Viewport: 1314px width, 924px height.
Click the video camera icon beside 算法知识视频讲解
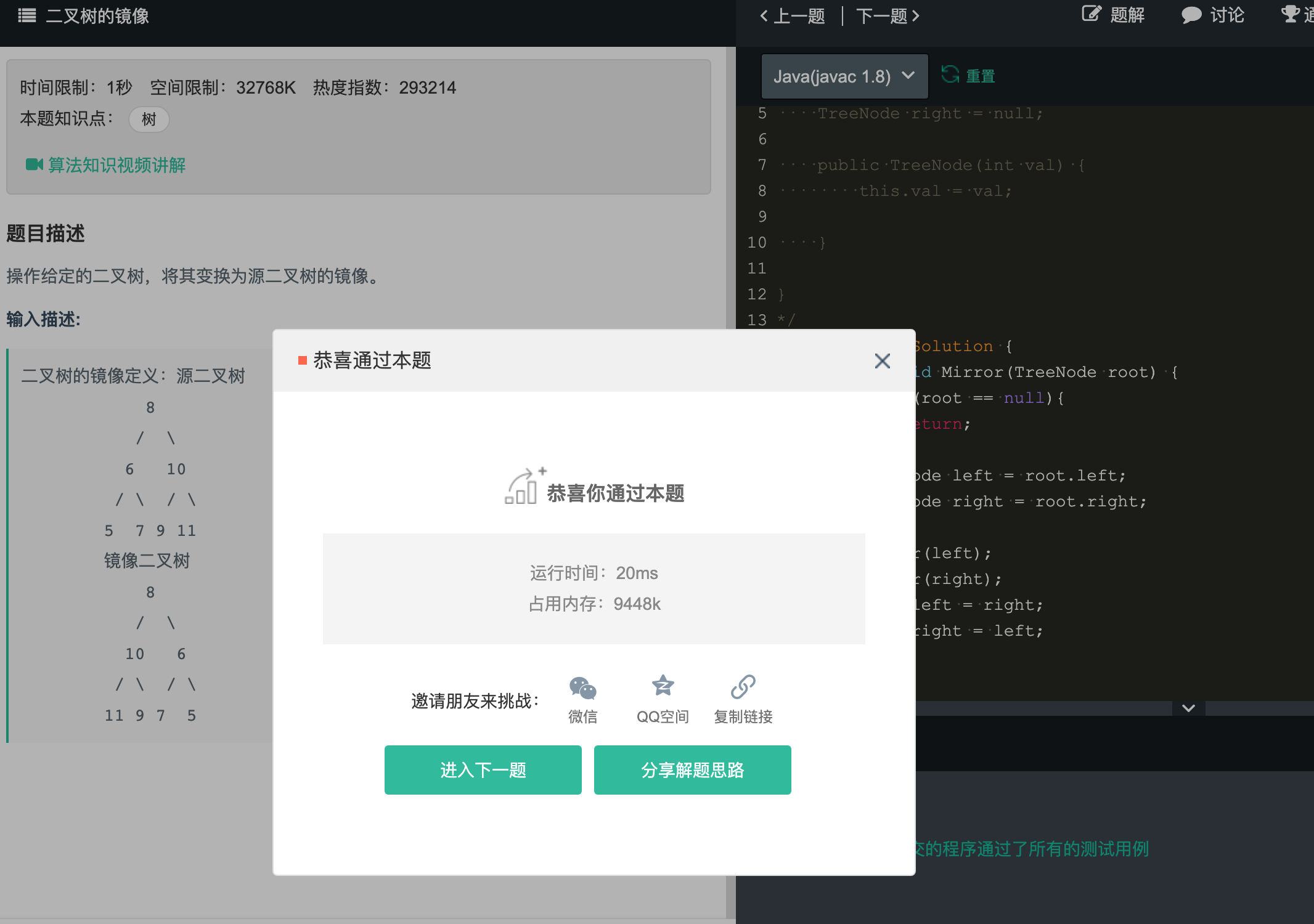[34, 164]
